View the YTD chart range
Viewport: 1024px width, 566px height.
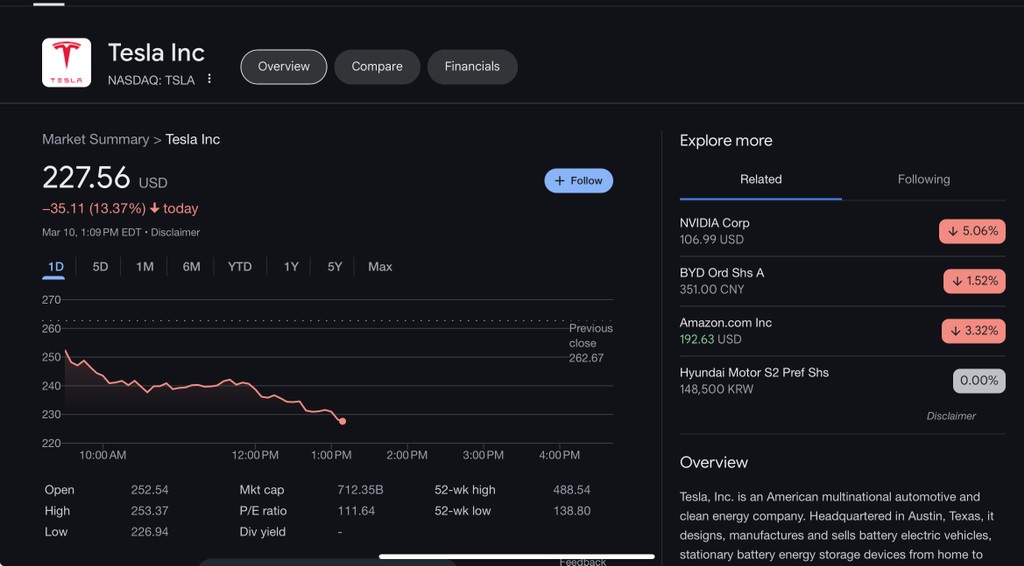point(240,267)
